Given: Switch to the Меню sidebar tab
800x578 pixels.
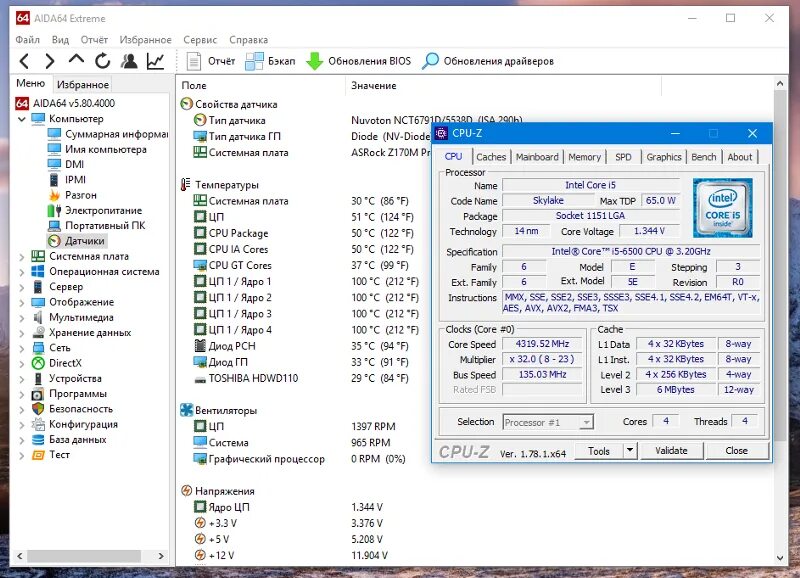Looking at the screenshot, I should [31, 84].
